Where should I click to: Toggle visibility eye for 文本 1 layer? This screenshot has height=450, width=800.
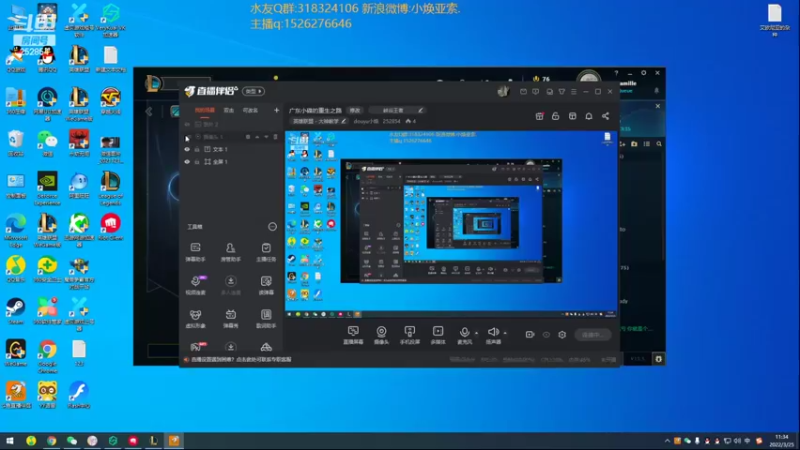pos(187,149)
